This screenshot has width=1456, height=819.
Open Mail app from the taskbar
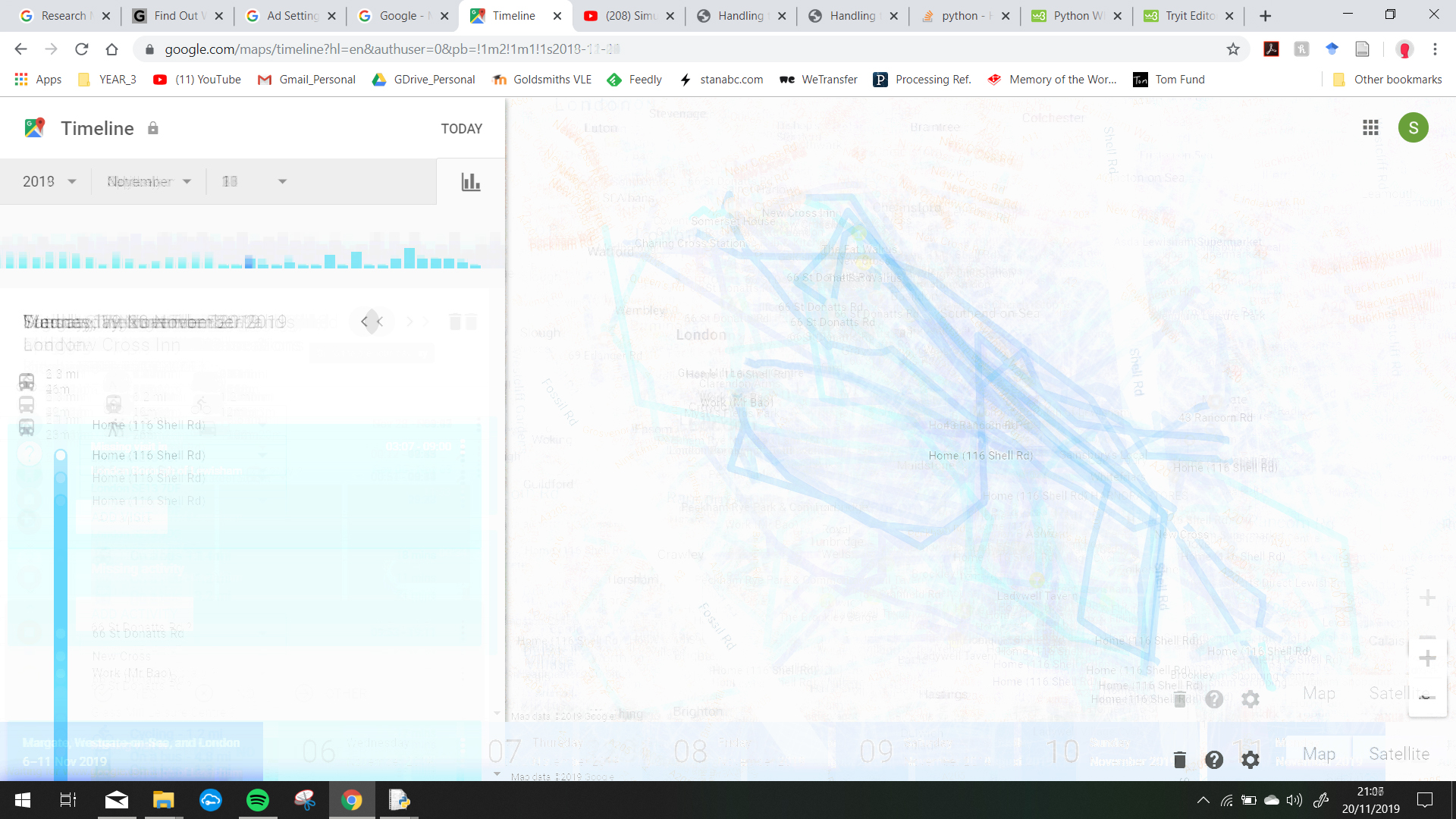(117, 800)
